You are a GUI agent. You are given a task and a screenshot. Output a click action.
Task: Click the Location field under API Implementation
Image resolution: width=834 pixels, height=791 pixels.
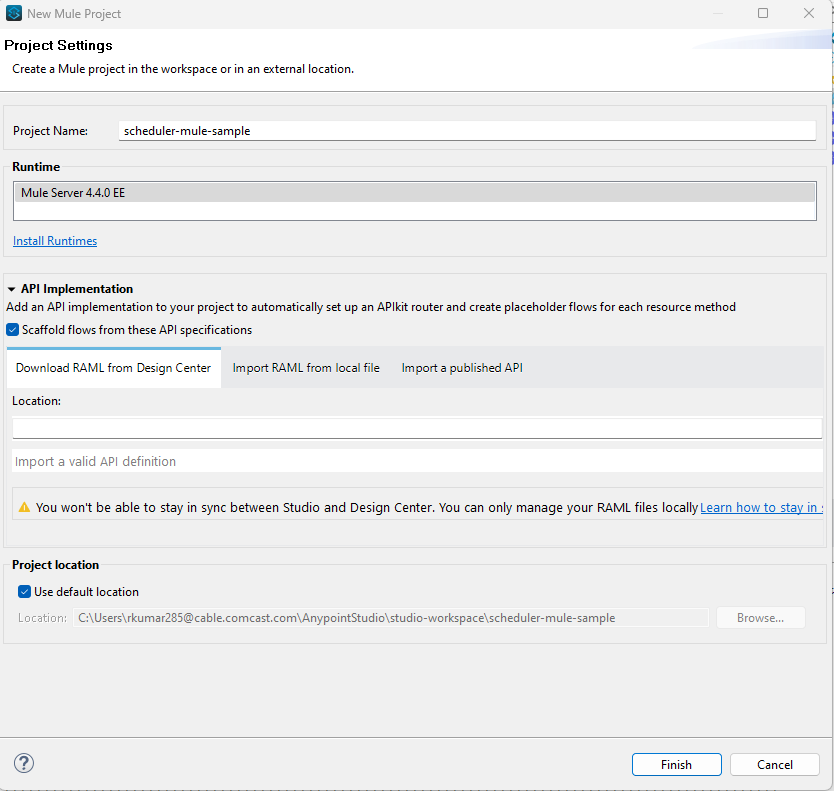[x=417, y=427]
